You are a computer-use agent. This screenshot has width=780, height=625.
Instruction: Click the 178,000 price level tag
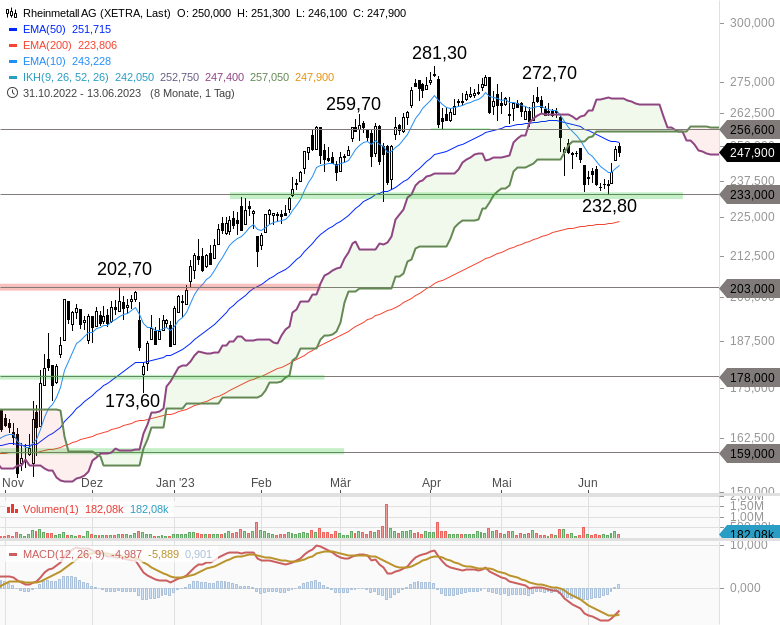(x=750, y=378)
